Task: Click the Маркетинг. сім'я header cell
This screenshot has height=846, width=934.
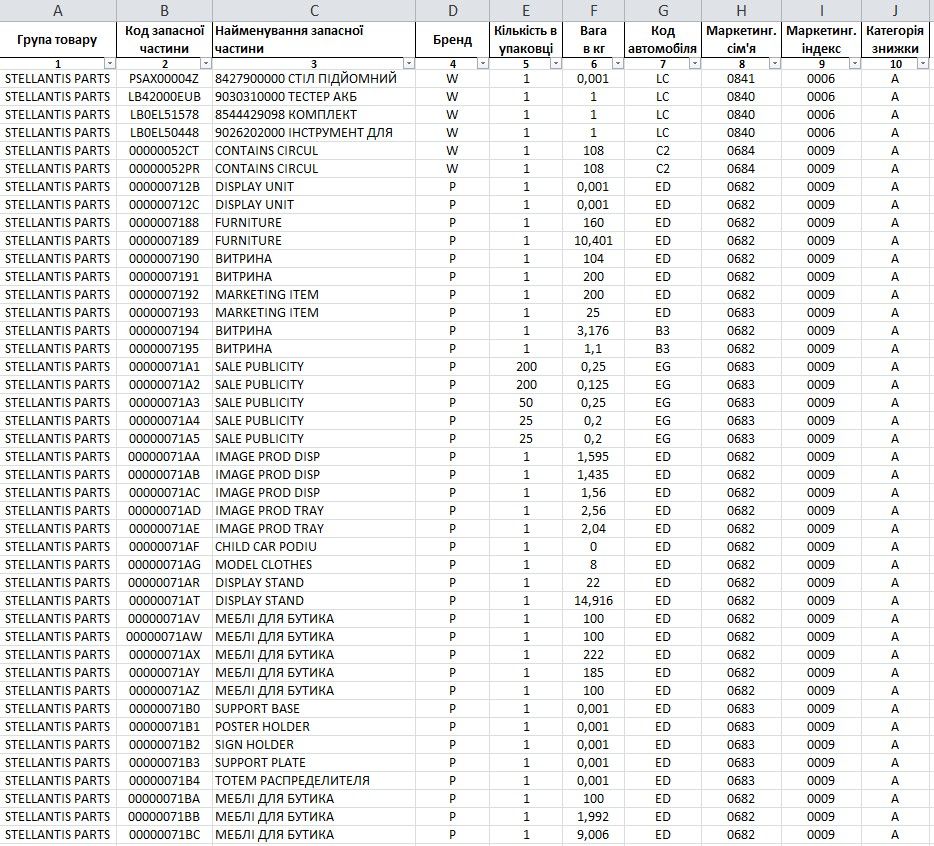Action: [740, 40]
